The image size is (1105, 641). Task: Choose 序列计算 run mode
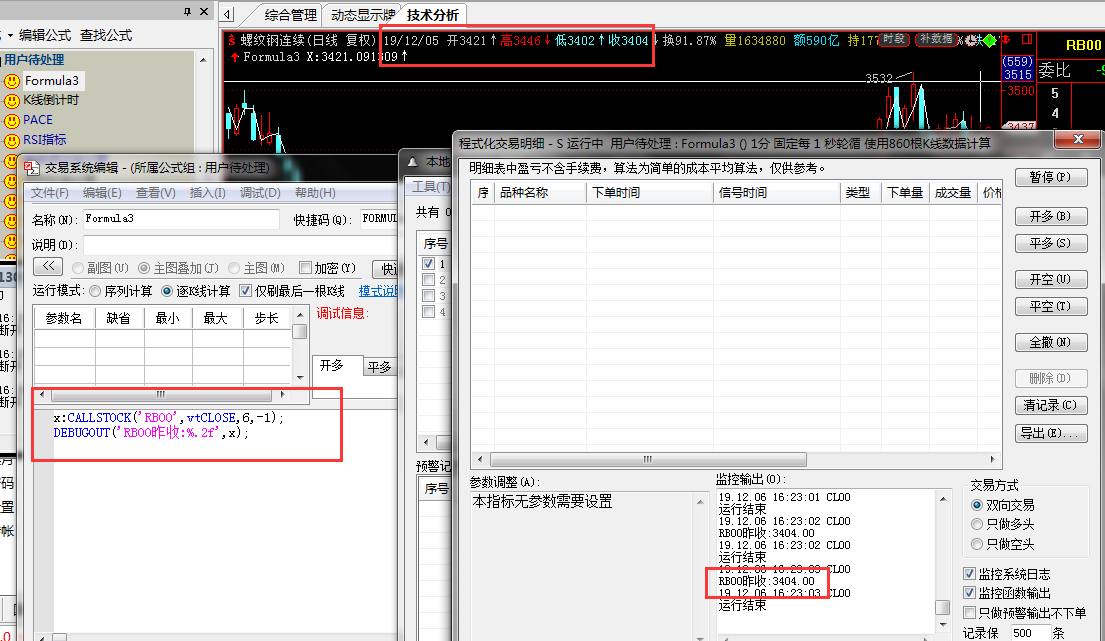coord(95,291)
